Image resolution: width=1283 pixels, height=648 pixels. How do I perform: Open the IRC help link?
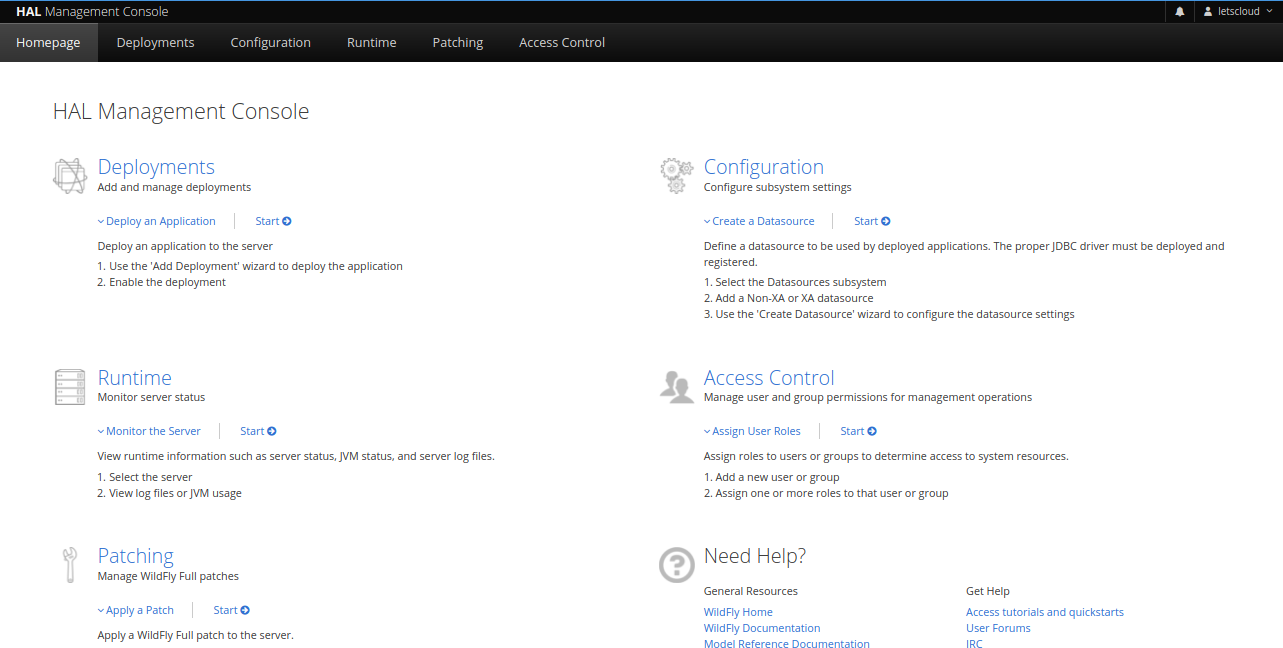coord(974,644)
